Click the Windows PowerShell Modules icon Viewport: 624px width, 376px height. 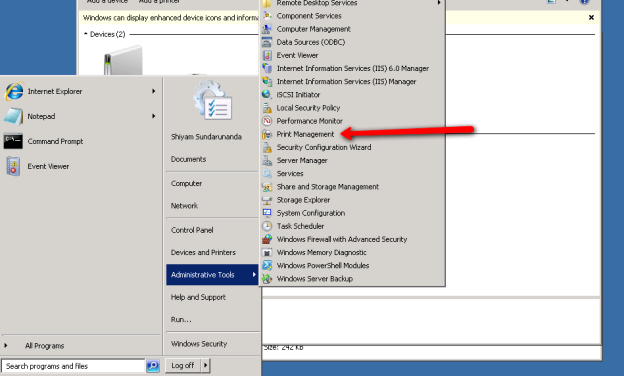[267, 265]
